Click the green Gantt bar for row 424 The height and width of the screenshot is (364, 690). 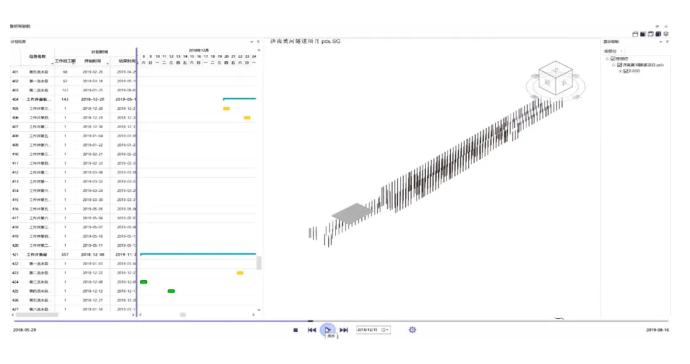click(x=143, y=282)
